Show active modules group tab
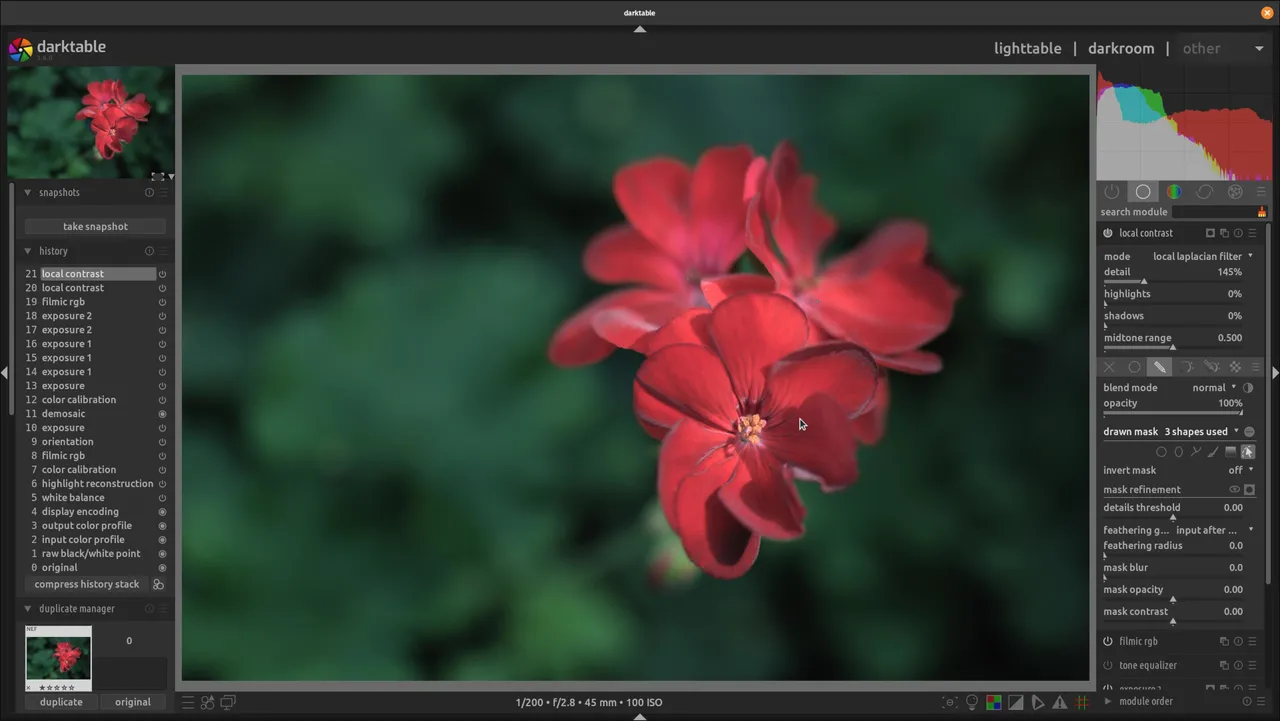The image size is (1280, 721). coord(1111,192)
